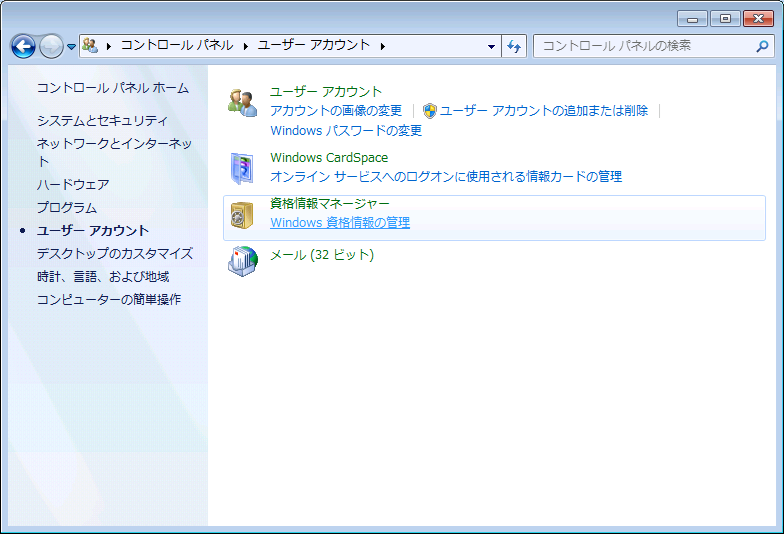Select ユーザー アカウント in the sidebar
Screen dimensions: 784x534
point(93,230)
